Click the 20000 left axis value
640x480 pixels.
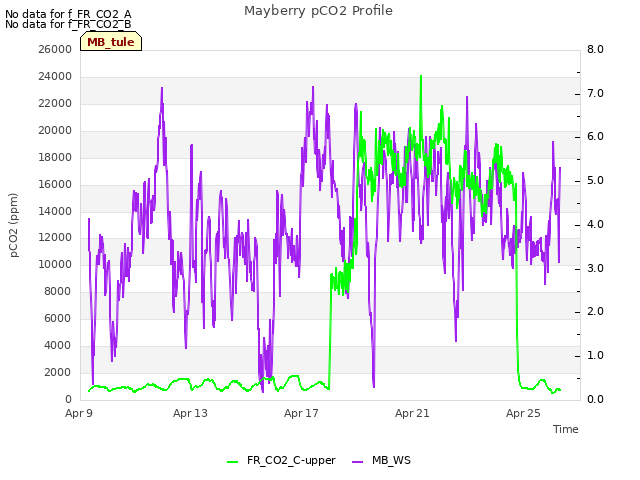[x=55, y=131]
